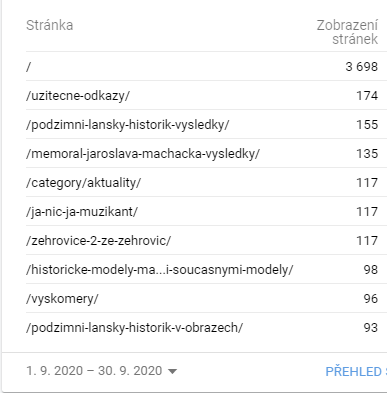This screenshot has height=393, width=387.
Task: Click the date range 1. 9. 2020 – 30. 9. 2020
Action: coord(94,371)
